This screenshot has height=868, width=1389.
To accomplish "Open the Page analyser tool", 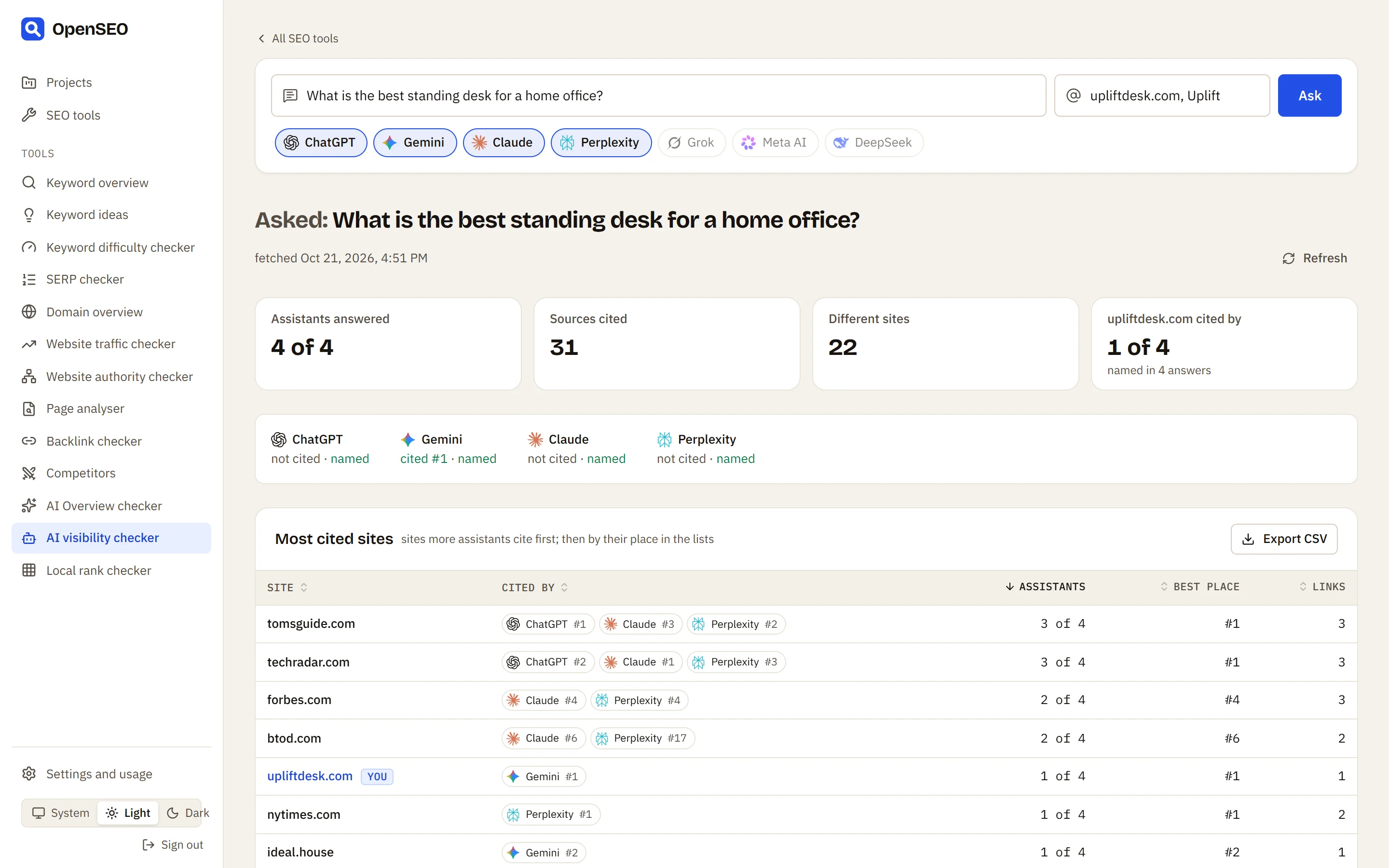I will point(111,408).
